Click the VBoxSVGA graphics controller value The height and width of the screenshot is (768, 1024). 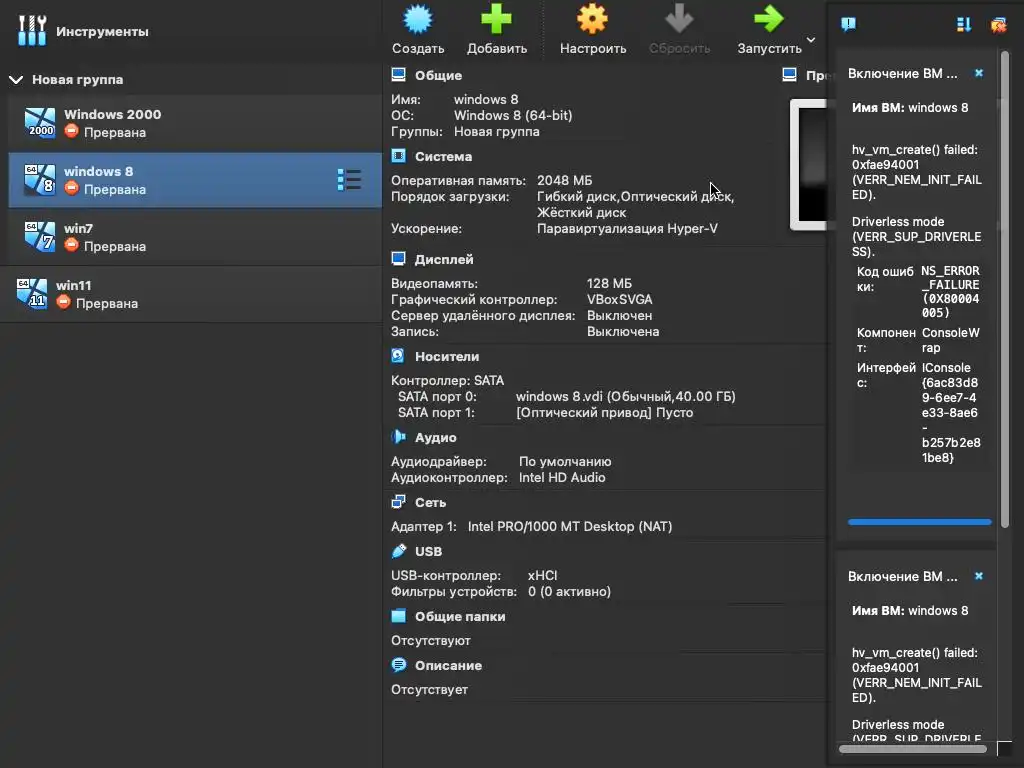[x=619, y=300]
